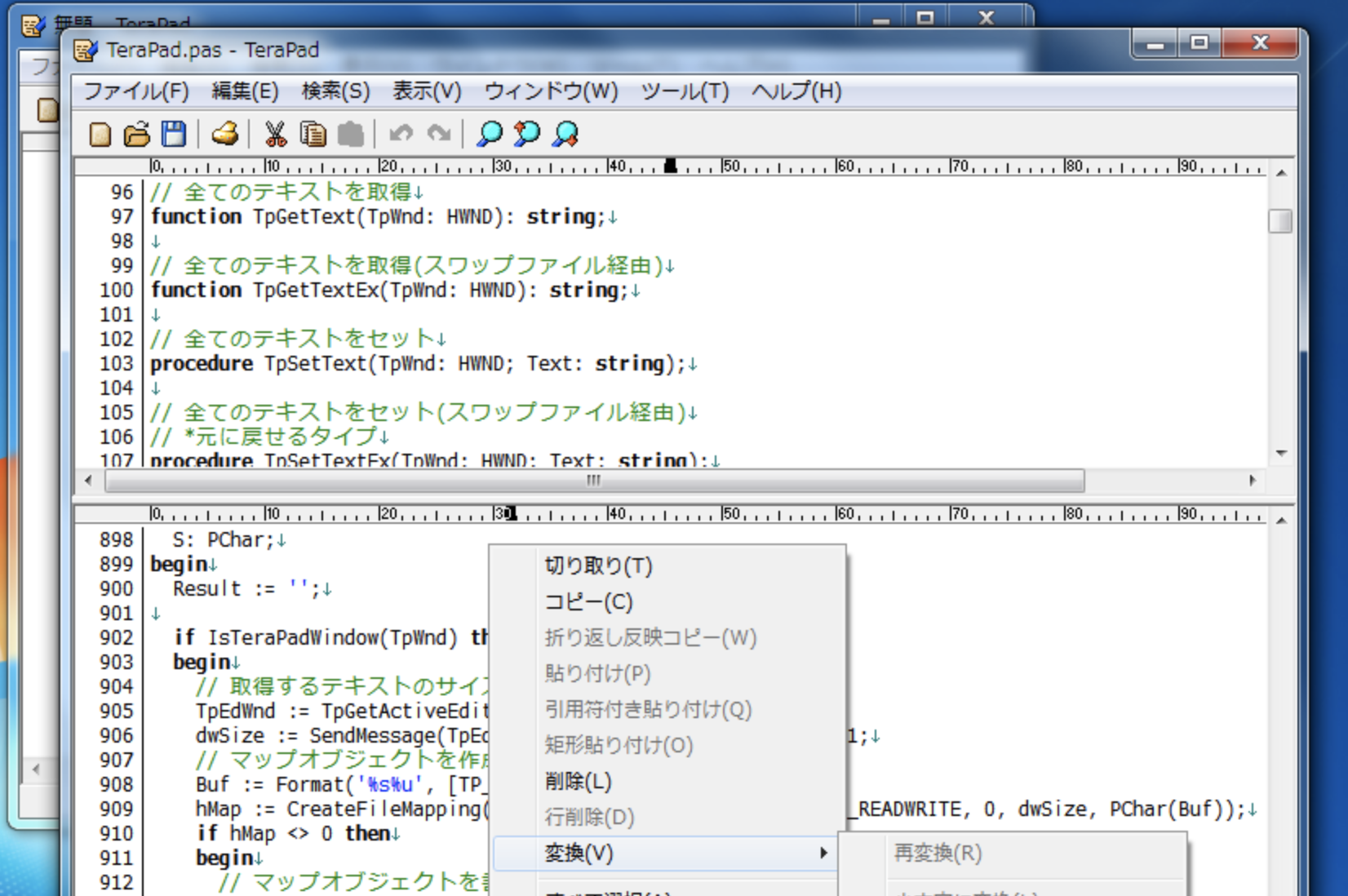Click upper pane vertical scroll down arrow
Viewport: 1348px width, 896px height.
tap(1281, 454)
